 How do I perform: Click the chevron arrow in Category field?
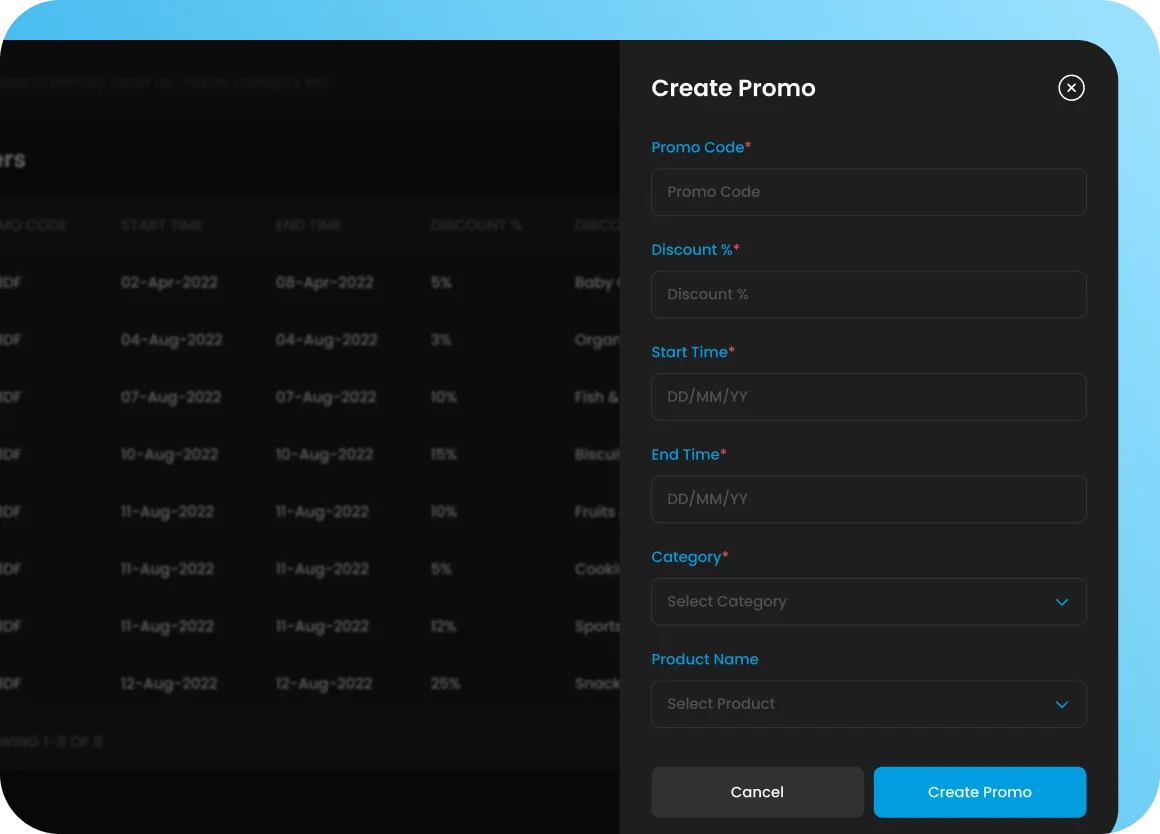(x=1062, y=602)
